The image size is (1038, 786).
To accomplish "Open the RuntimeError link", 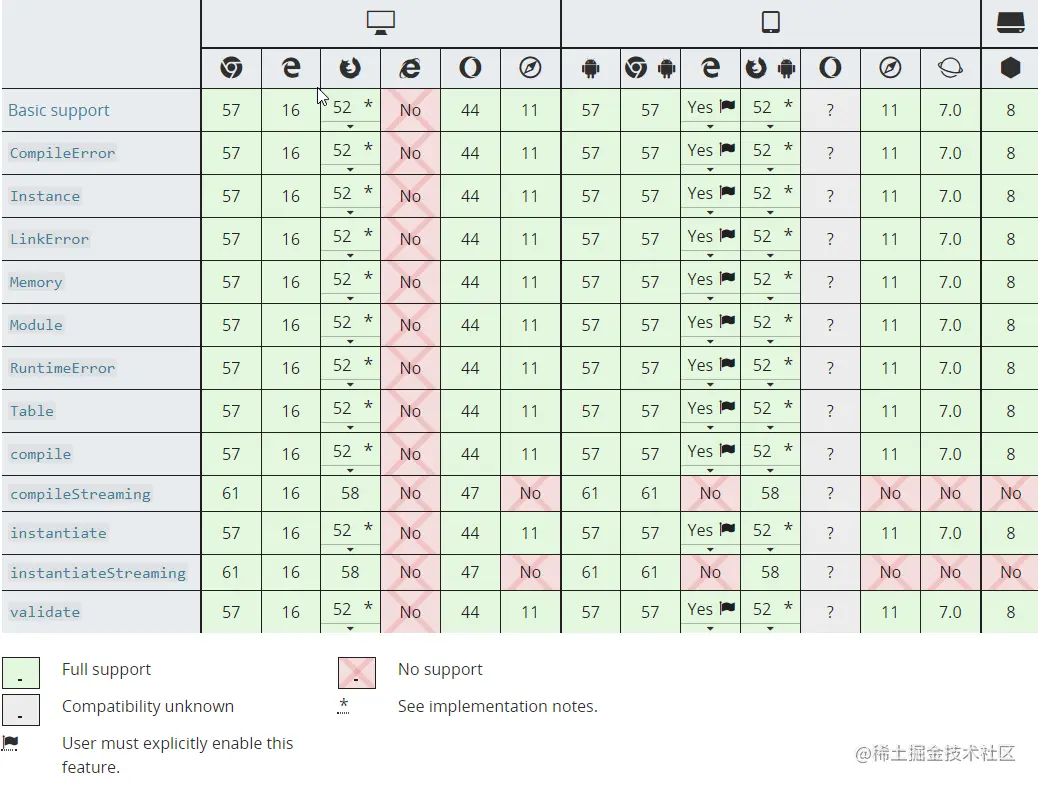I will (x=63, y=368).
